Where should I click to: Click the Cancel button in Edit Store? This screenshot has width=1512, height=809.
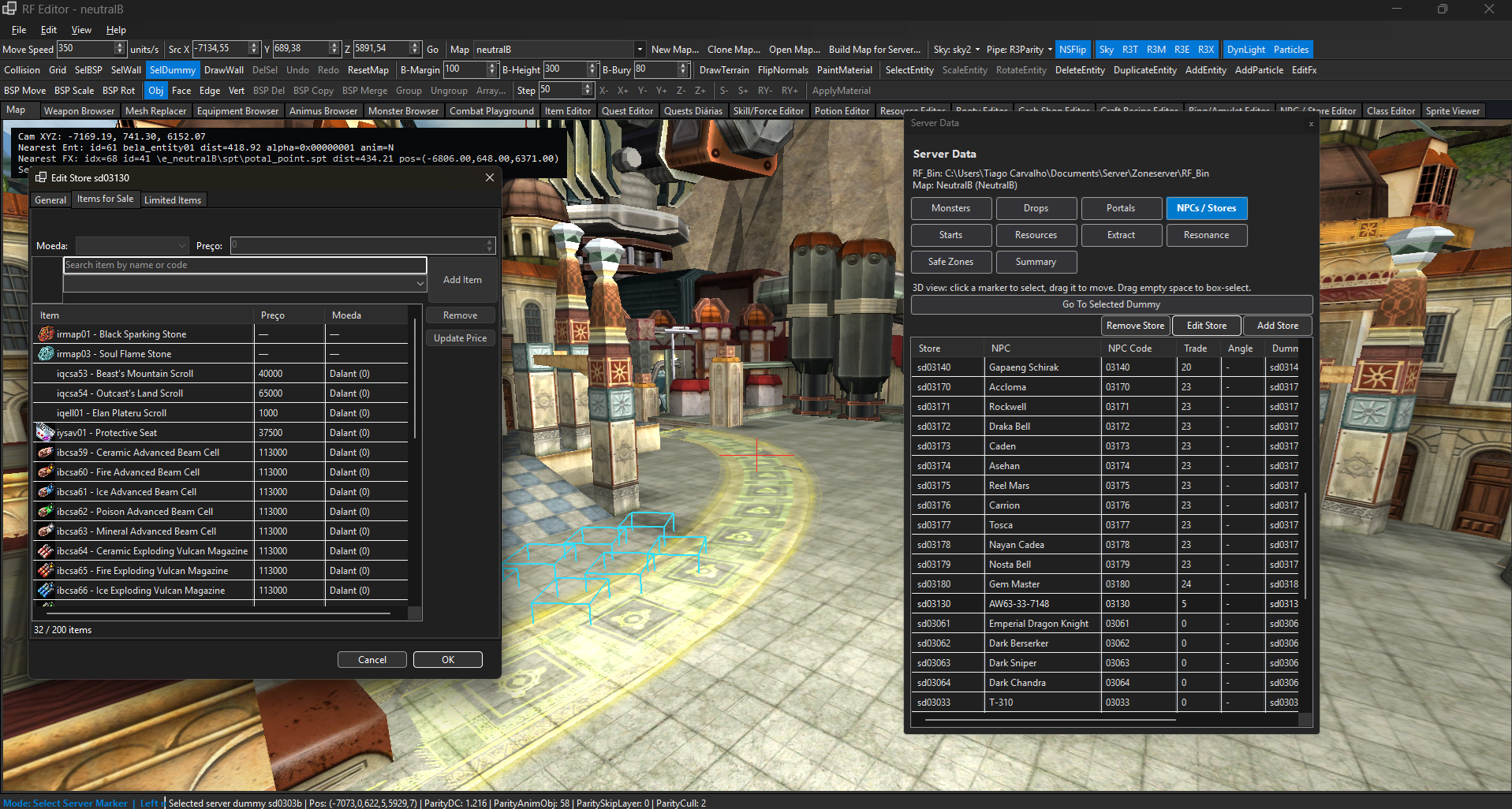click(372, 660)
